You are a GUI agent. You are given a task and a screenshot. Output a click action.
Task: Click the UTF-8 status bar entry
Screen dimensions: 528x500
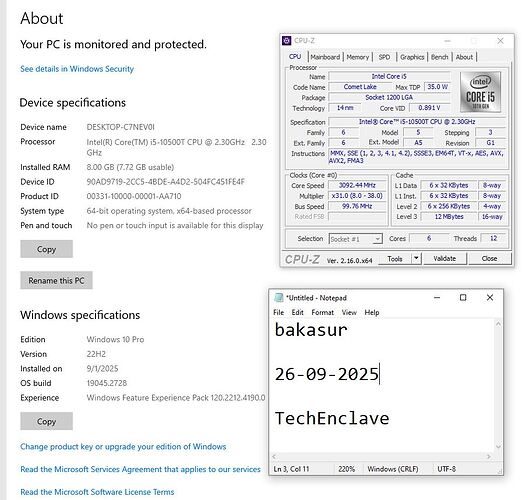447,469
